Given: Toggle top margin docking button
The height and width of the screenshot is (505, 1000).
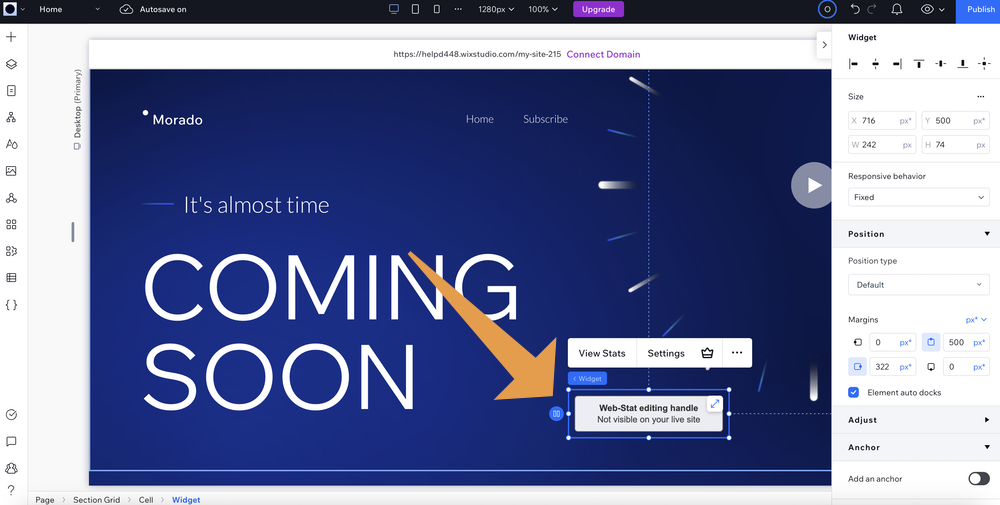Looking at the screenshot, I should click(x=931, y=342).
